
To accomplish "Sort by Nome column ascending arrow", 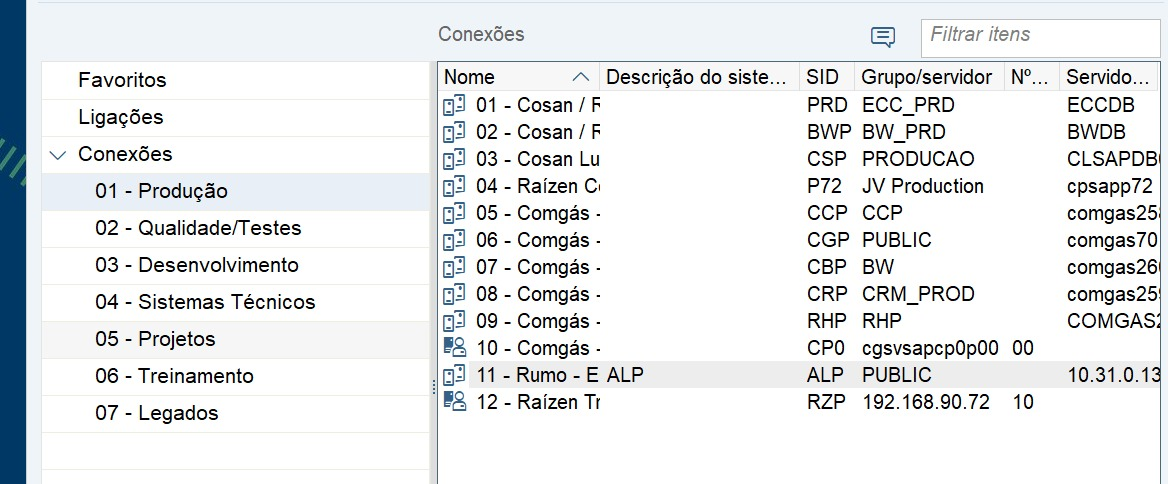I will (582, 77).
